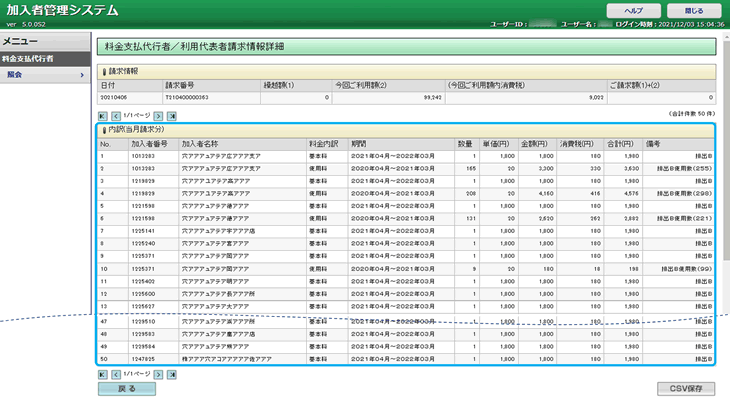Click subscriber number 1225600 in row 12
This screenshot has width=730, height=401.
[x=143, y=294]
